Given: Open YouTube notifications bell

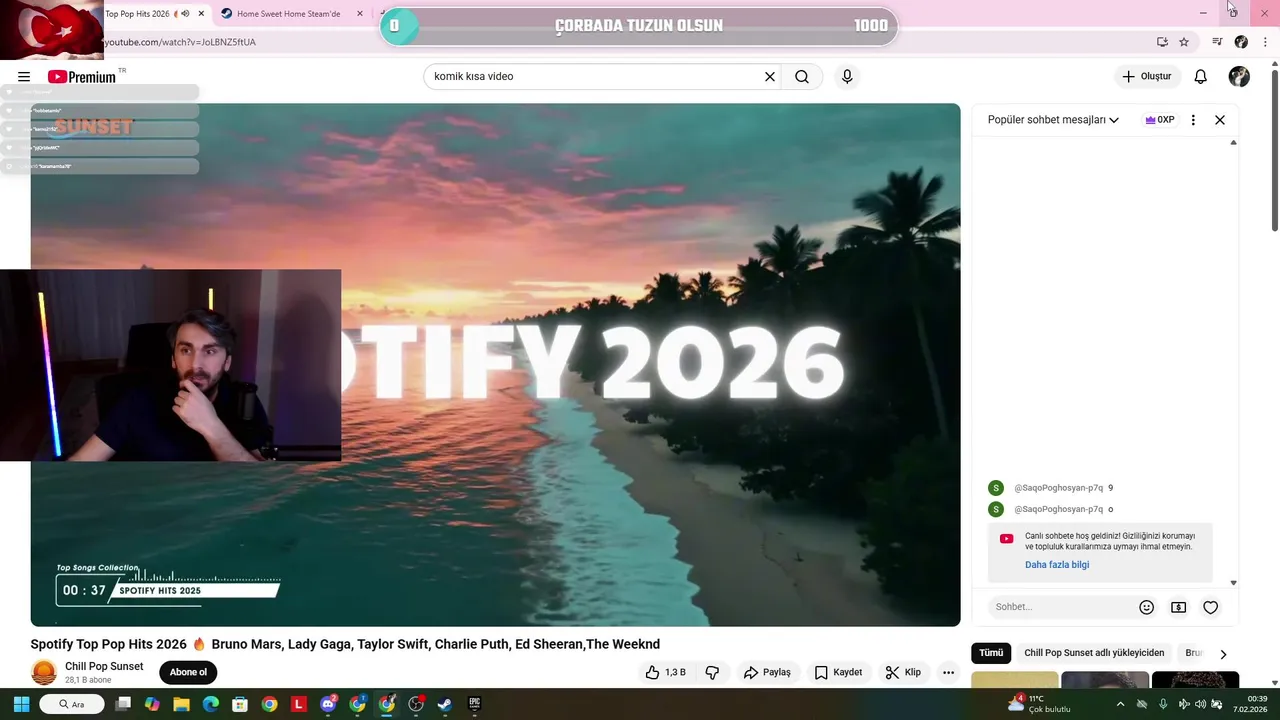Looking at the screenshot, I should (1201, 77).
